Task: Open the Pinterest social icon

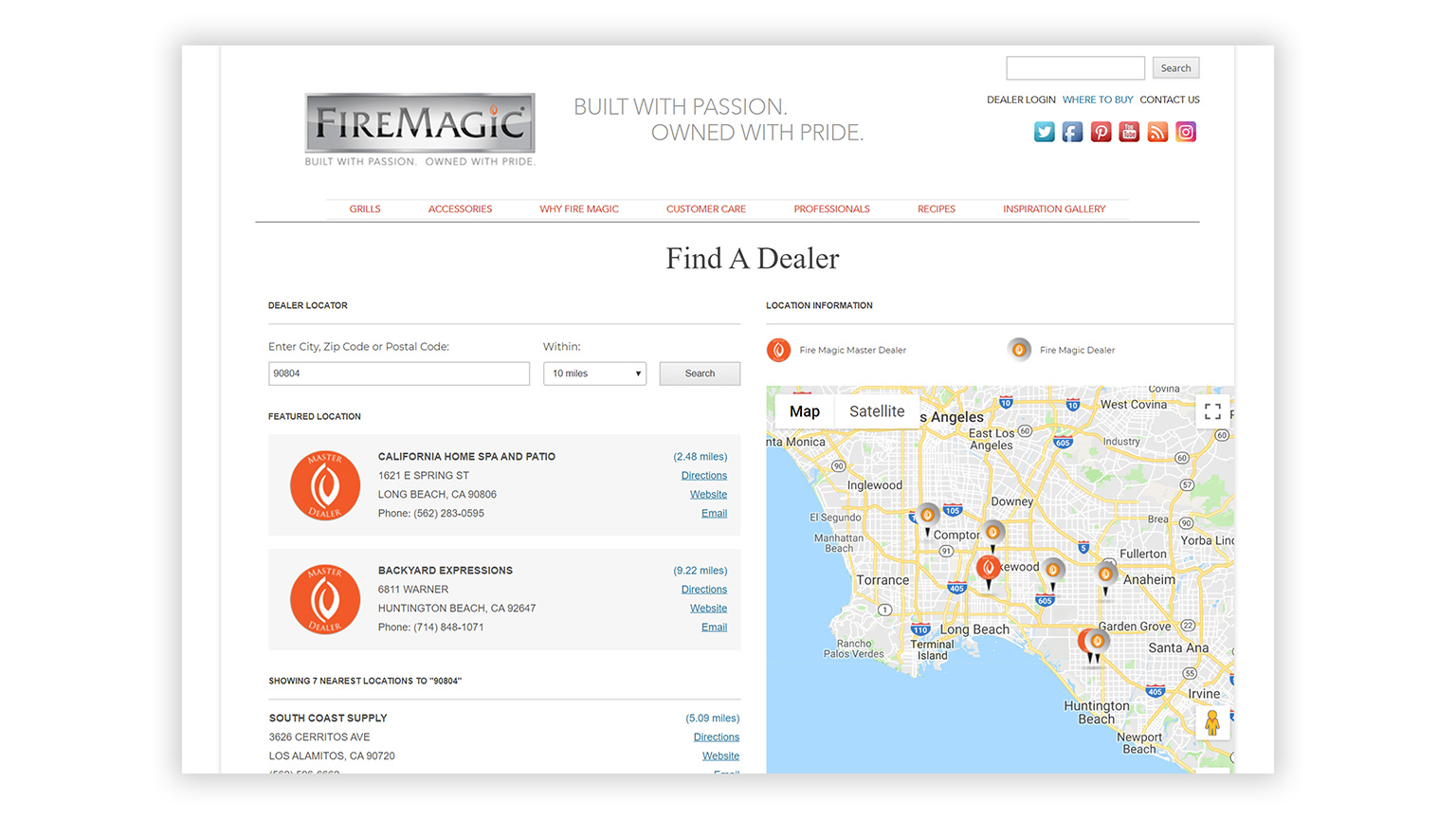Action: point(1101,132)
